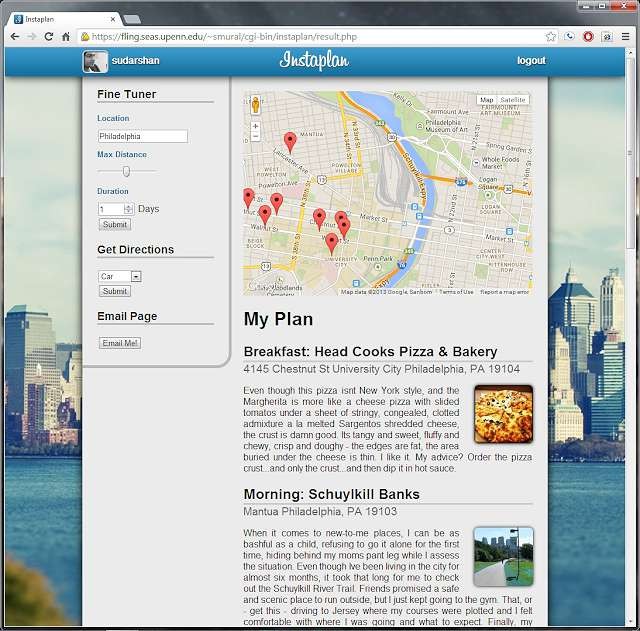Submit the Get Directions form
The width and height of the screenshot is (640, 631).
(x=115, y=291)
